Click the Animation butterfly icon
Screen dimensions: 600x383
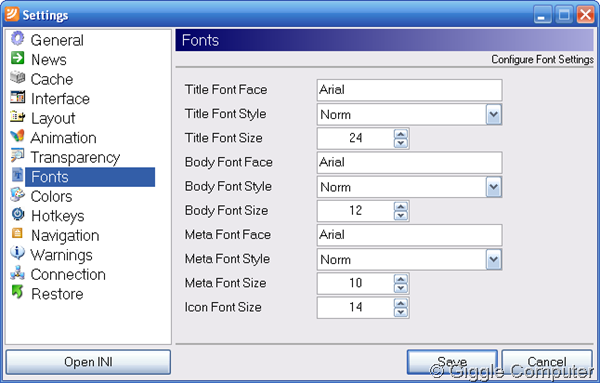(18, 136)
